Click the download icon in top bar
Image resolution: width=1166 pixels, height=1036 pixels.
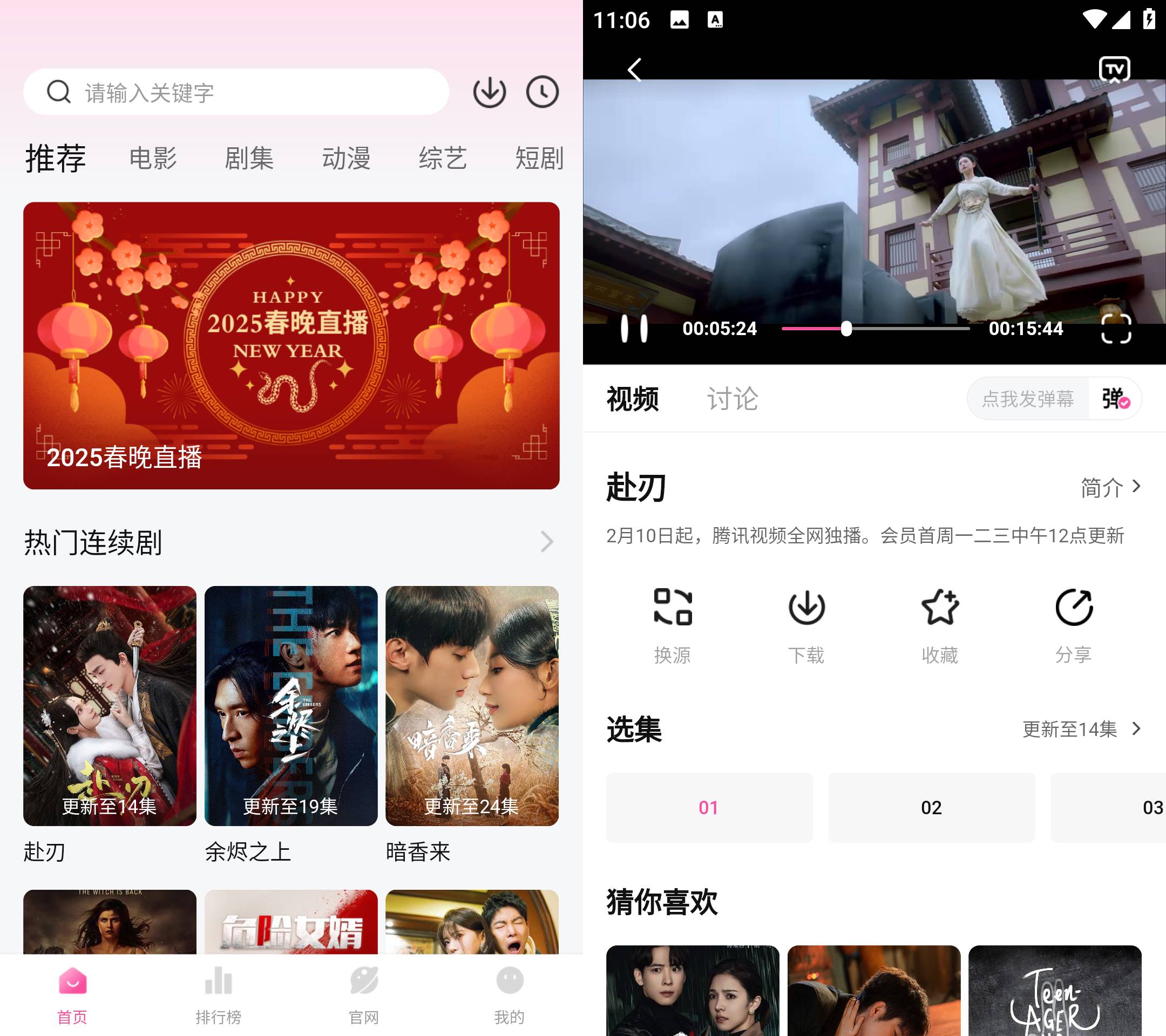coord(490,92)
